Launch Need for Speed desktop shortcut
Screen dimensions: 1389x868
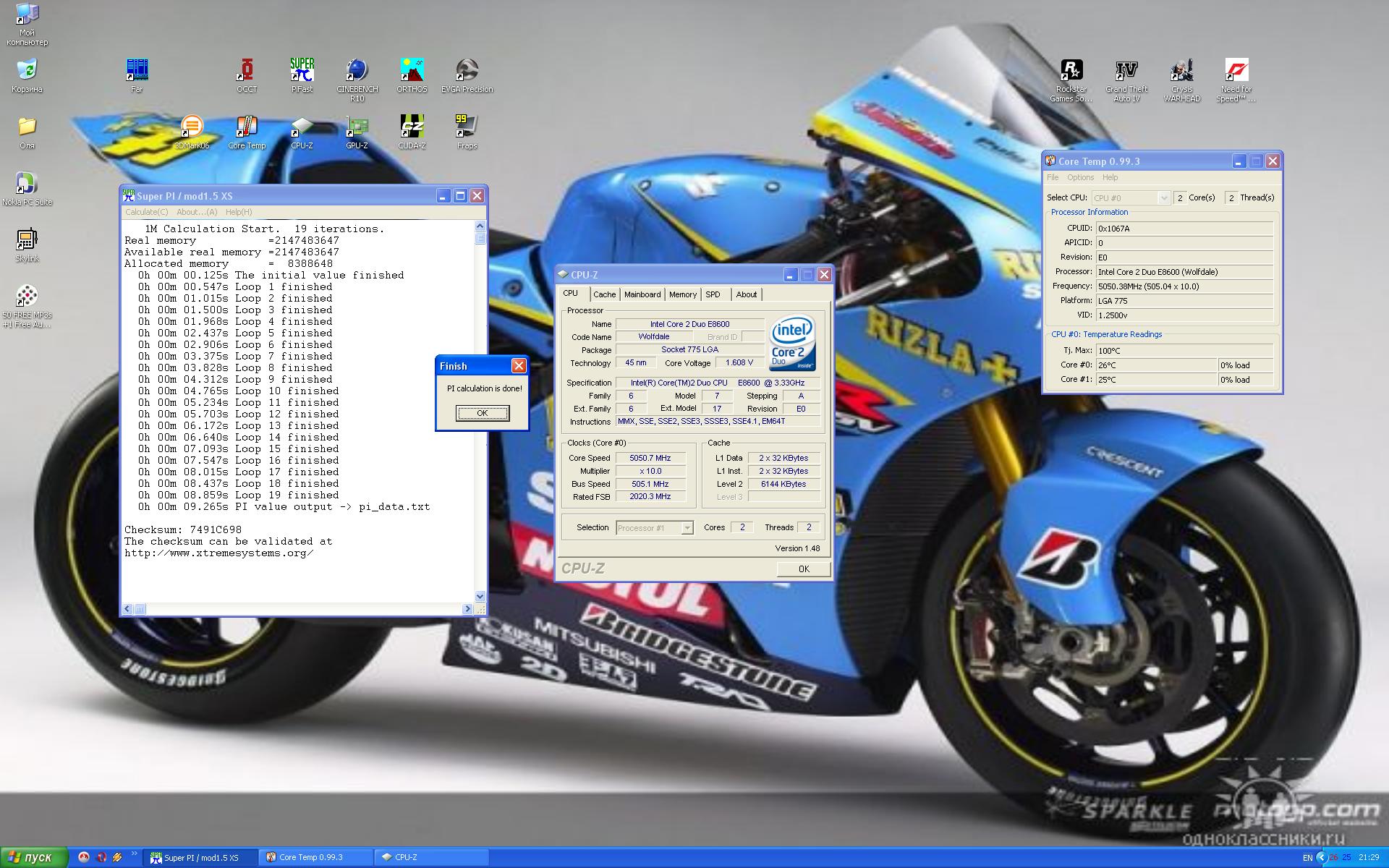click(x=1236, y=80)
